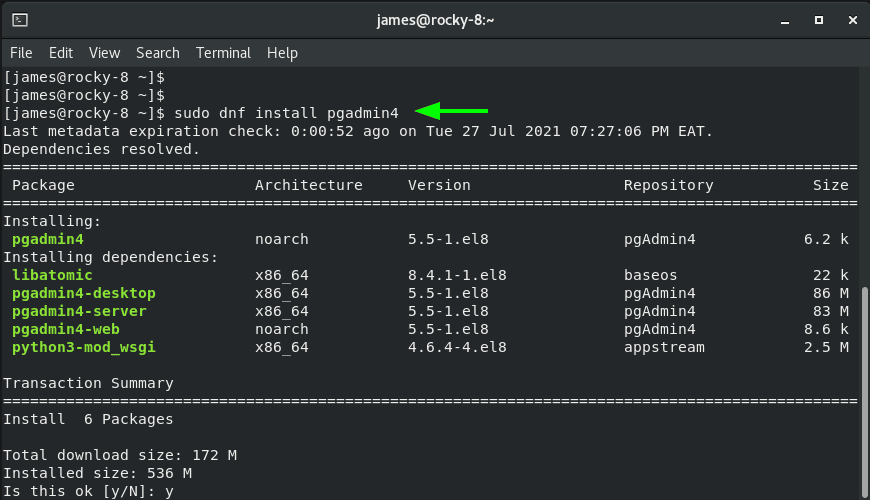Viewport: 870px width, 500px height.
Task: Close the terminal window
Action: [853, 20]
